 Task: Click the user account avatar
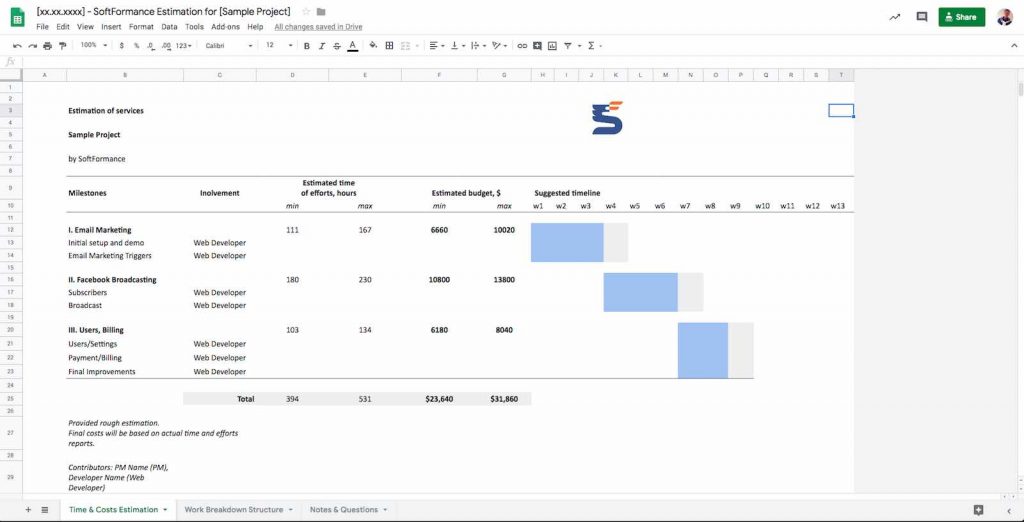(x=1004, y=17)
